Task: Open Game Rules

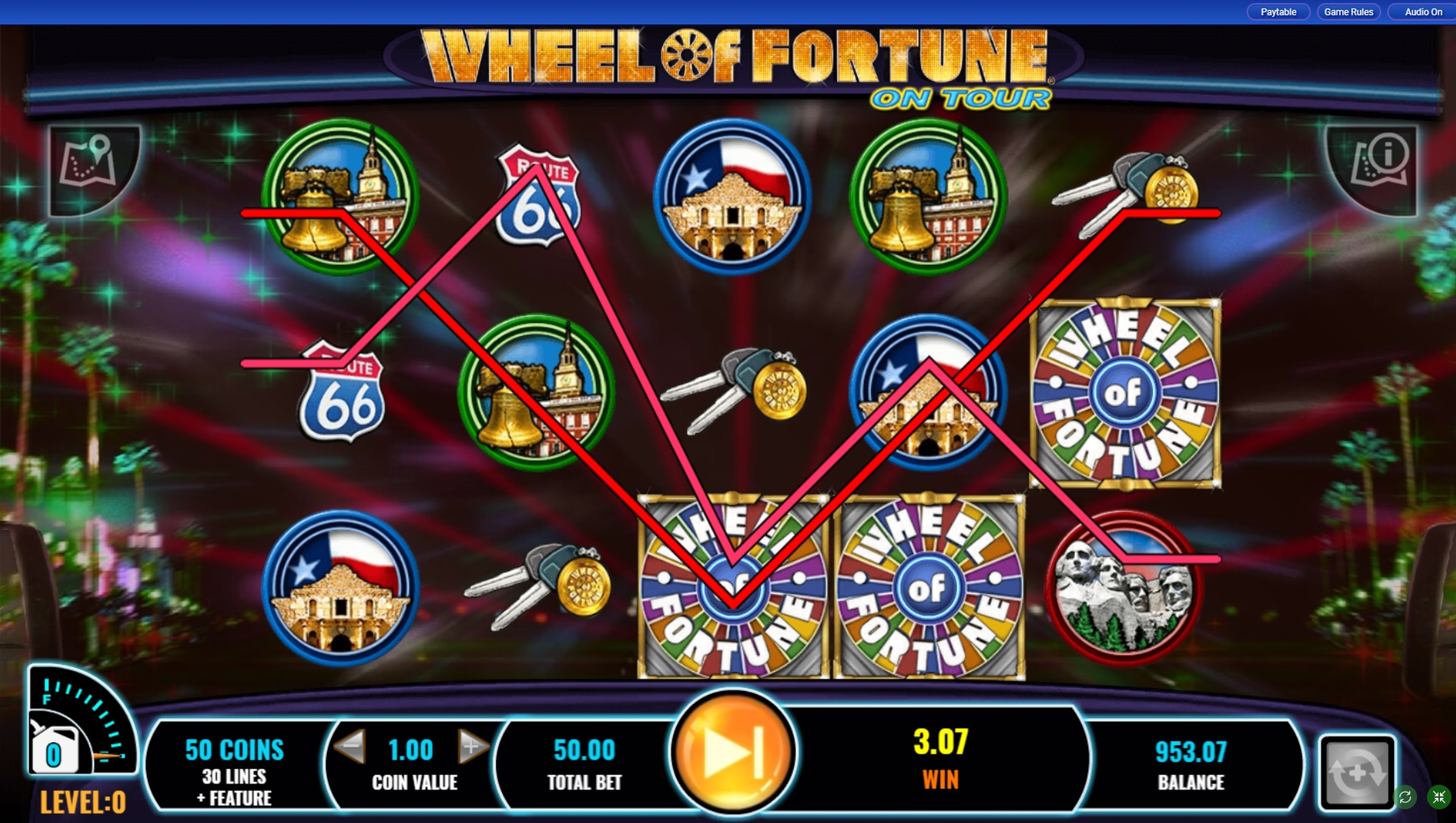Action: pos(1349,12)
